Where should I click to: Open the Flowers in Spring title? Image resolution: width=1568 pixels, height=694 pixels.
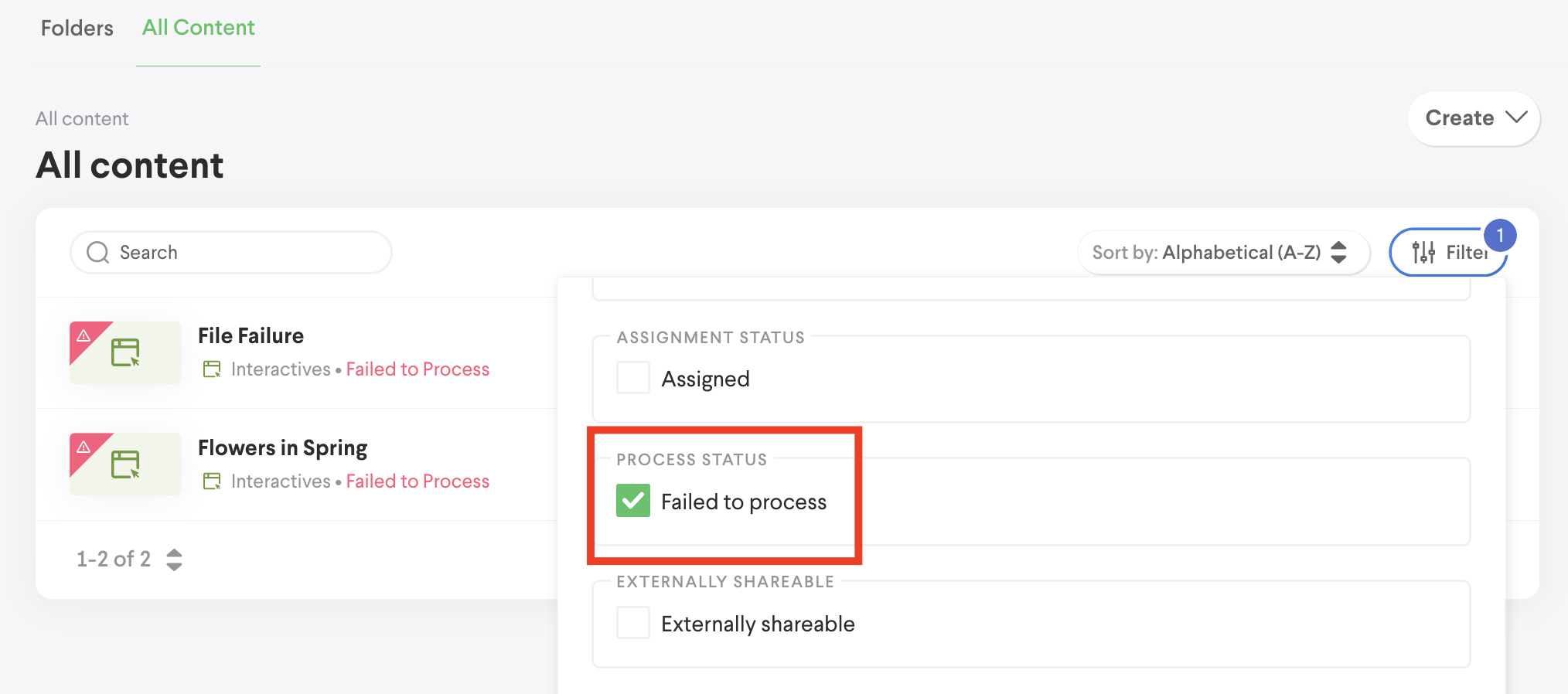[282, 448]
